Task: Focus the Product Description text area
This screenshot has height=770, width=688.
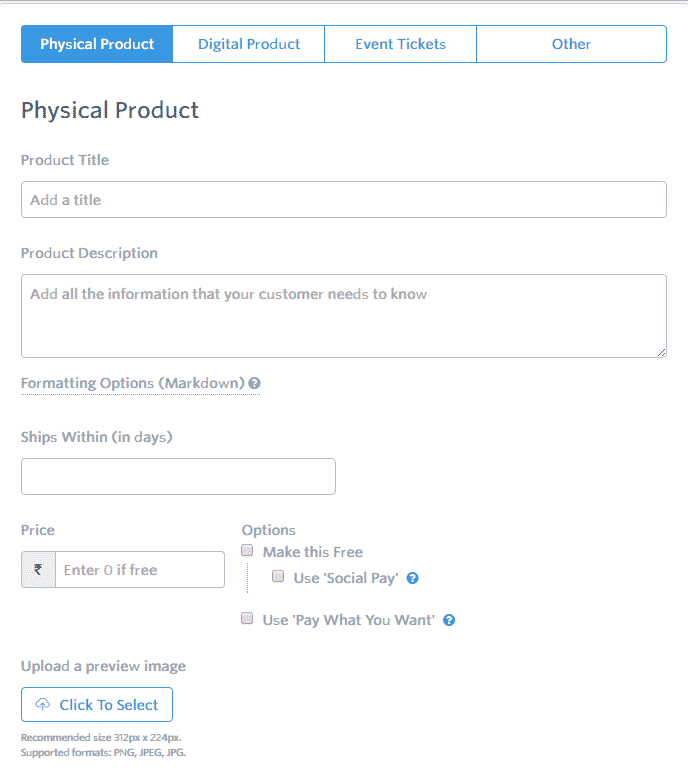Action: pyautogui.click(x=344, y=316)
